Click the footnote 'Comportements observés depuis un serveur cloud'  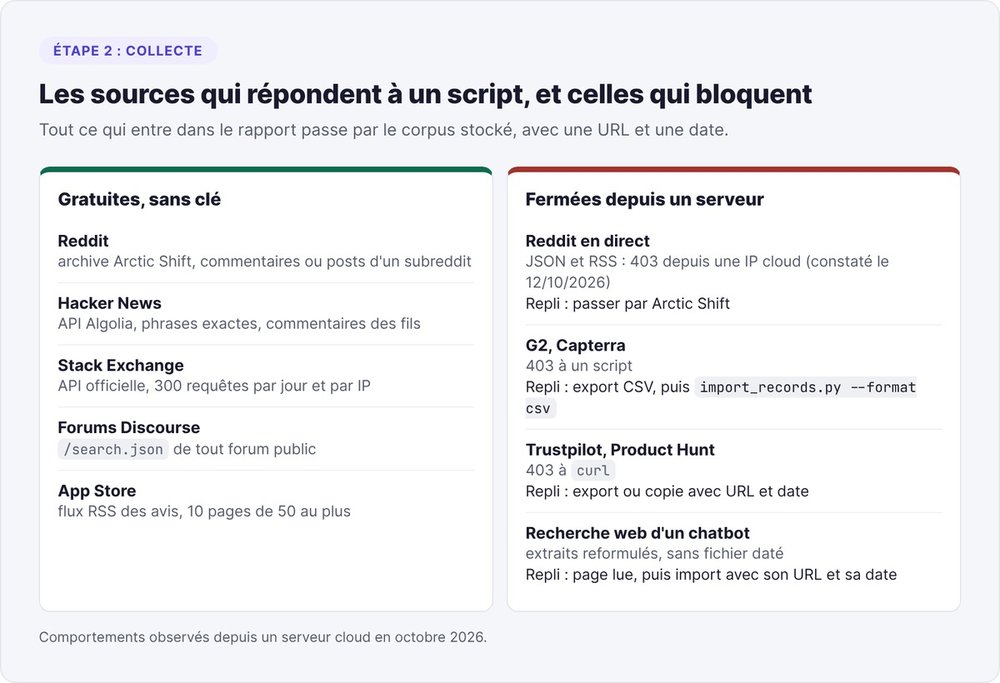(x=263, y=636)
